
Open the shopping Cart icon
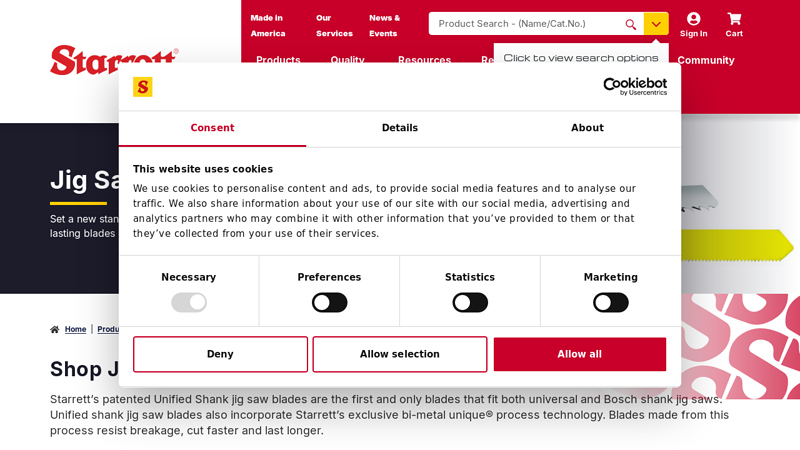tap(734, 19)
